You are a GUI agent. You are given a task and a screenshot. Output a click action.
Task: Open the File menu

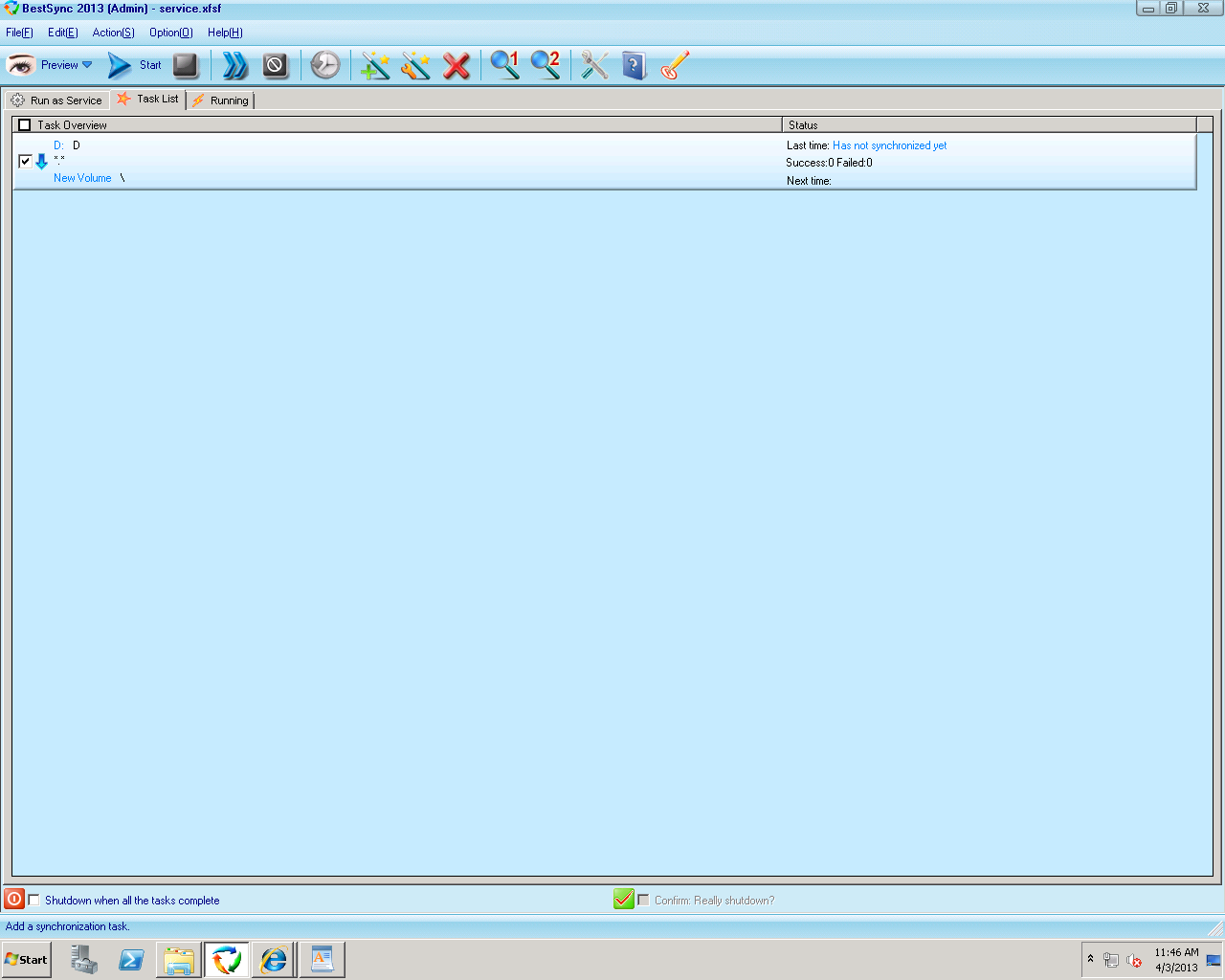[x=19, y=33]
